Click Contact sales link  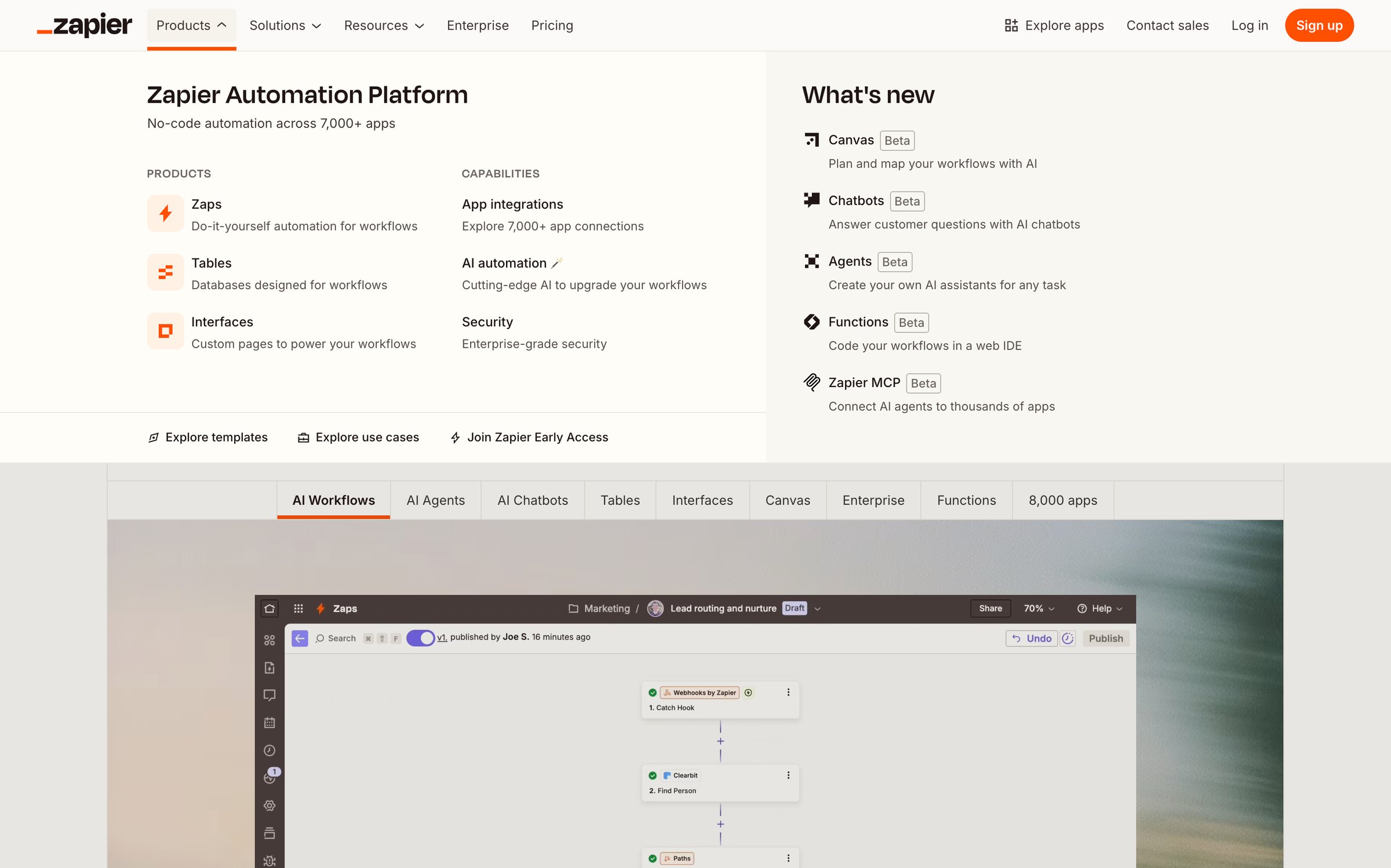pyautogui.click(x=1167, y=25)
